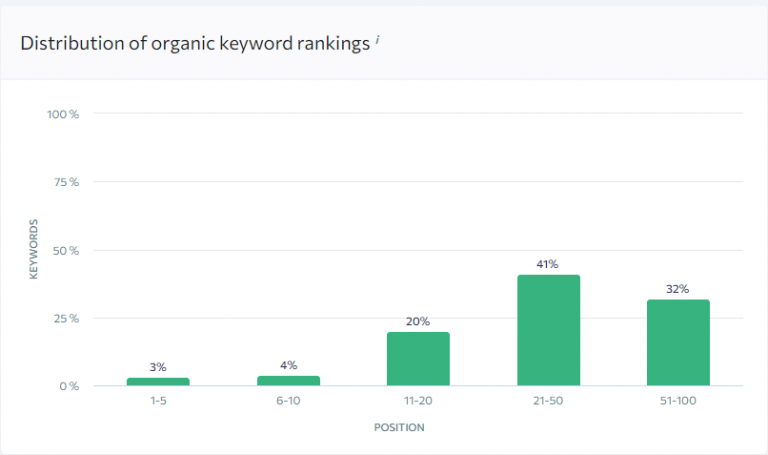Click the 32% value label
Viewport: 768px width, 455px height.
677,289
